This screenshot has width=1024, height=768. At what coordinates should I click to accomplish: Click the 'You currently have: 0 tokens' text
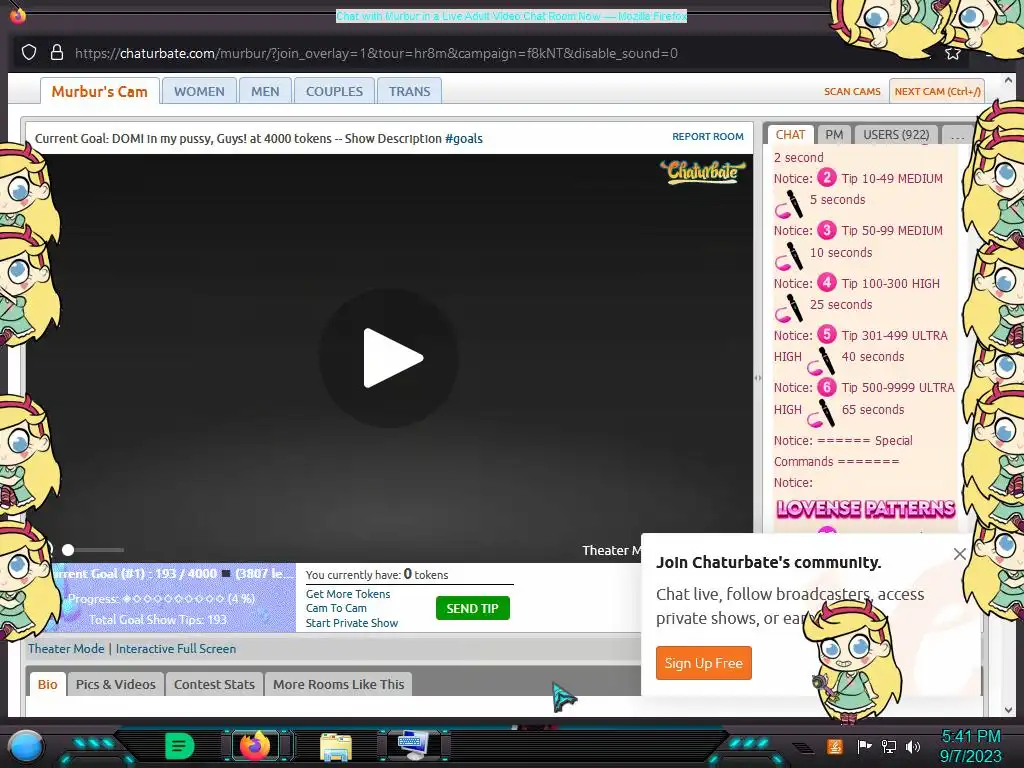[377, 574]
